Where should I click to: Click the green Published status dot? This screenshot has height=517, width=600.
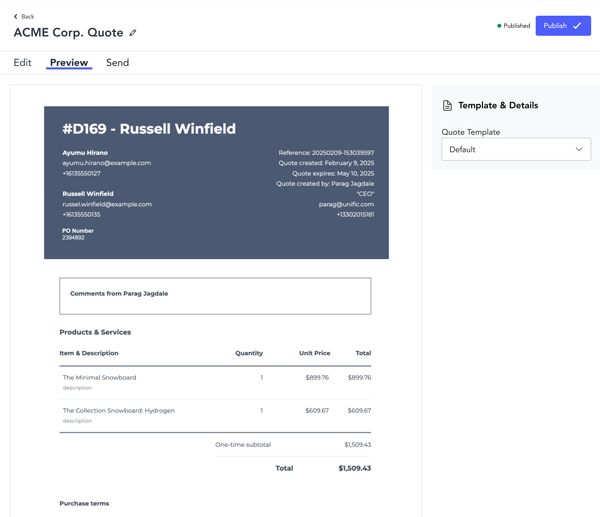tap(499, 26)
